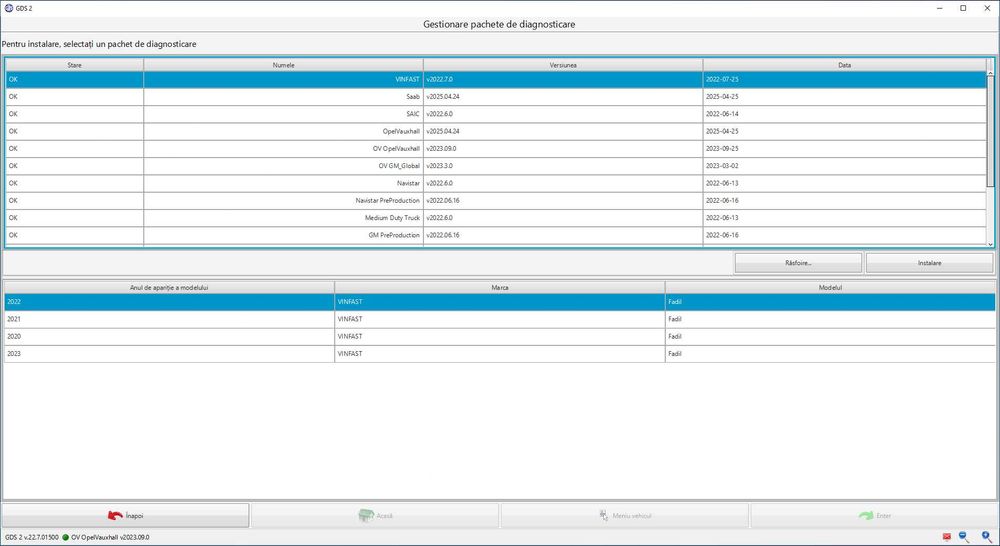The height and width of the screenshot is (546, 1000).
Task: Click the disabled Acasă button
Action: click(x=375, y=515)
